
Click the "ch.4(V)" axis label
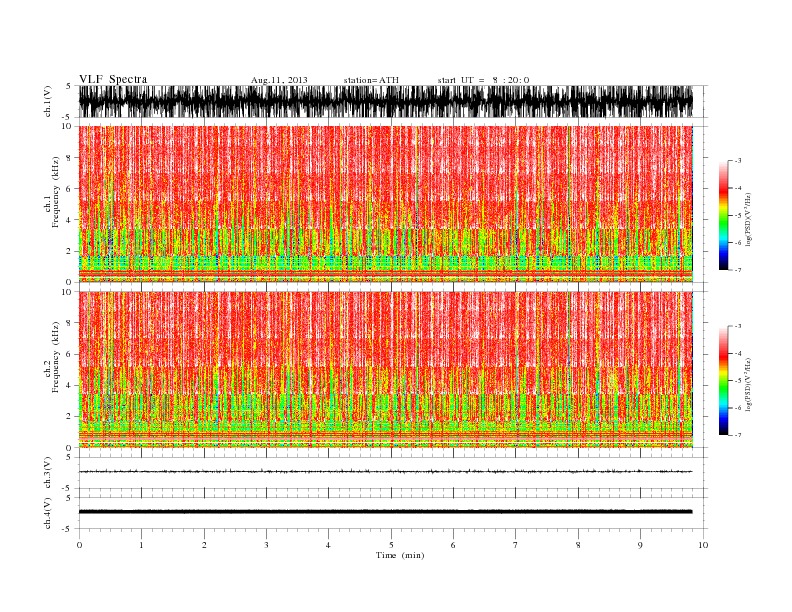(48, 513)
